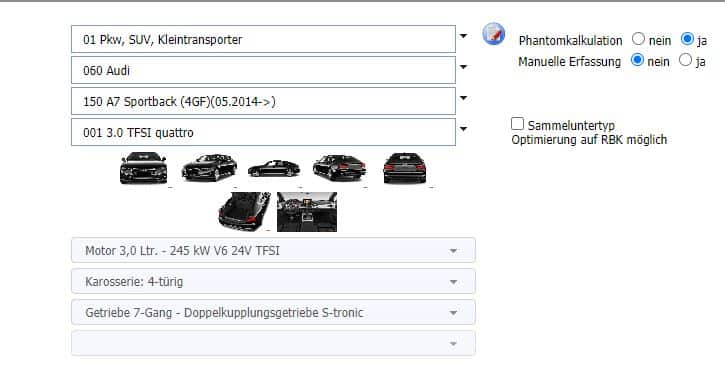Set Manuelle Erfassung to nein
Image resolution: width=725 pixels, height=390 pixels.
[x=637, y=60]
